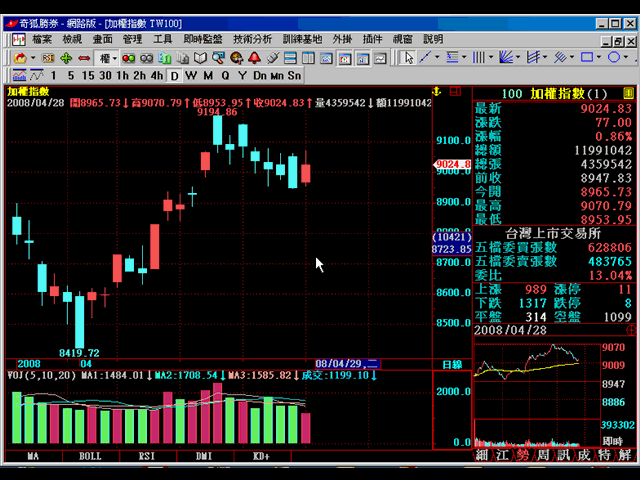Expand the trend line tool dropdown arrow
The width and height of the screenshot is (640, 480).
[x=437, y=58]
